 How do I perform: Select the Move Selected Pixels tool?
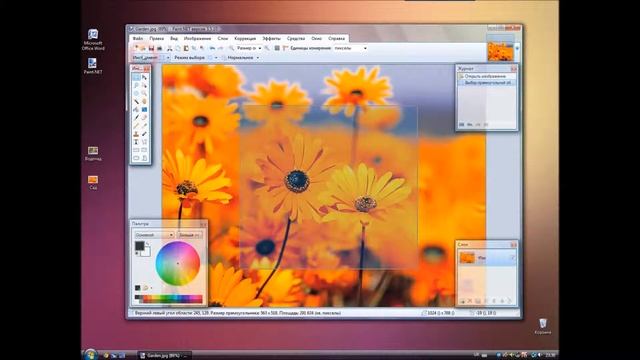[x=144, y=77]
